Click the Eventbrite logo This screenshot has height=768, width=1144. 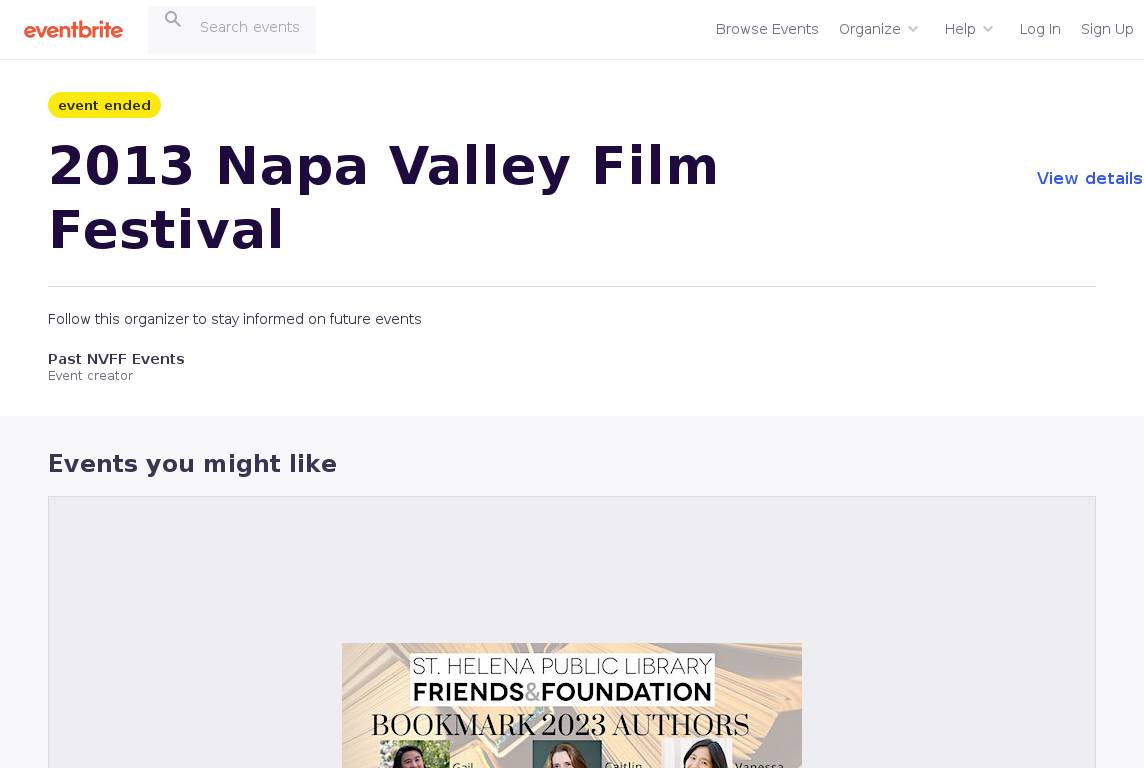pyautogui.click(x=73, y=30)
